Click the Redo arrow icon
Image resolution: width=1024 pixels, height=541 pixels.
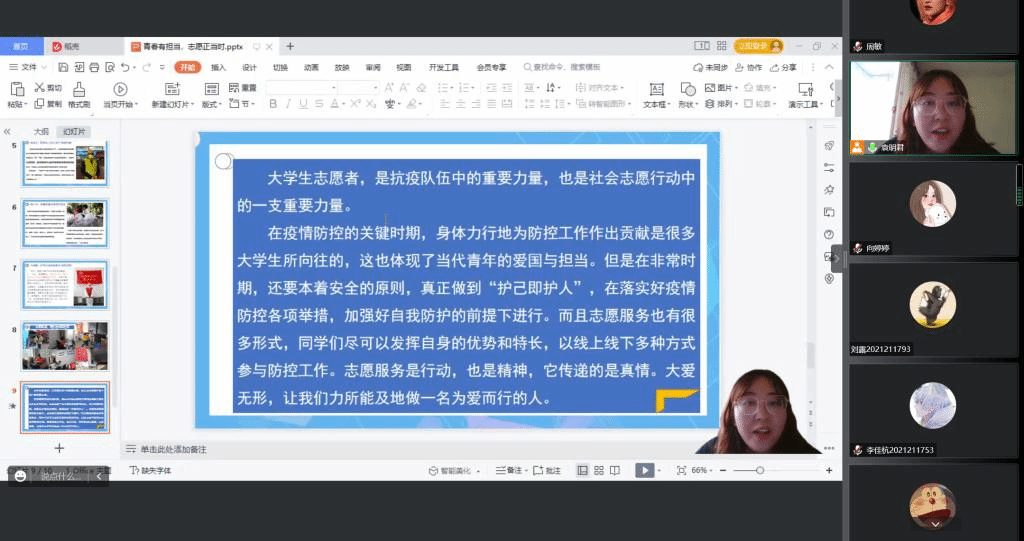pyautogui.click(x=147, y=67)
